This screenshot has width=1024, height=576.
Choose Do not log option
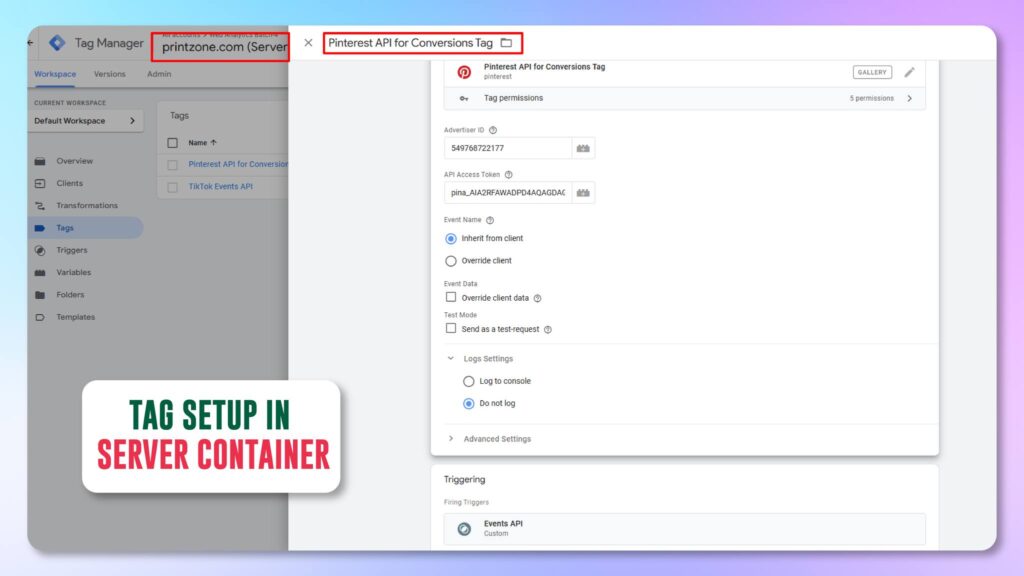coord(468,403)
